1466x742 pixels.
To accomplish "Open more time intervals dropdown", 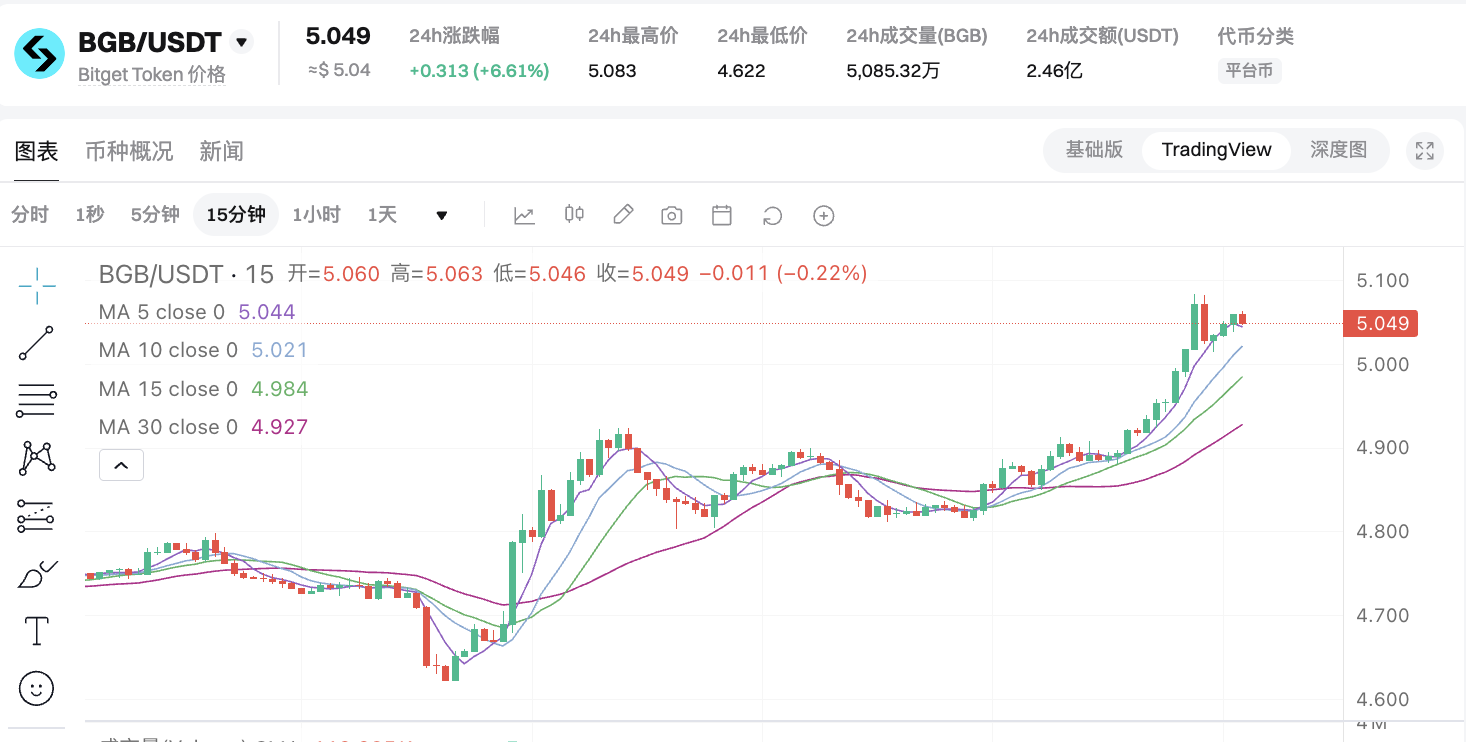I will [442, 216].
